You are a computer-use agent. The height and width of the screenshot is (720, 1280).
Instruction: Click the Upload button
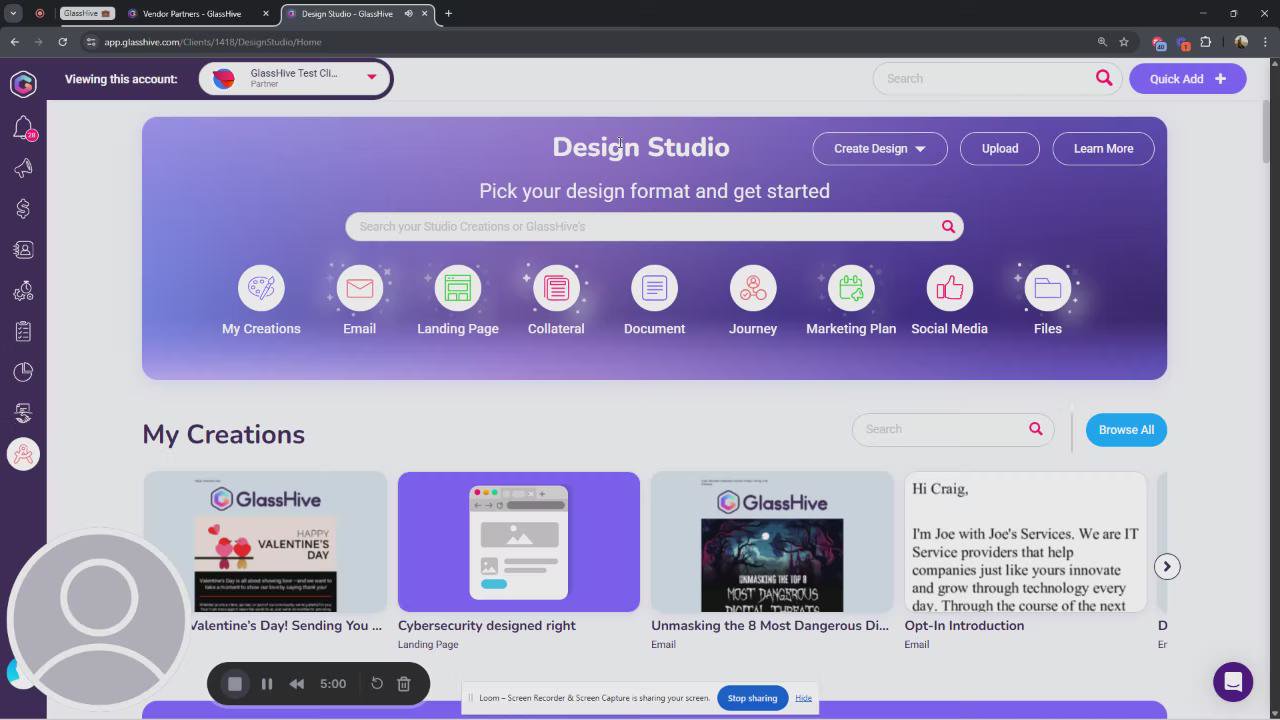pyautogui.click(x=1000, y=149)
